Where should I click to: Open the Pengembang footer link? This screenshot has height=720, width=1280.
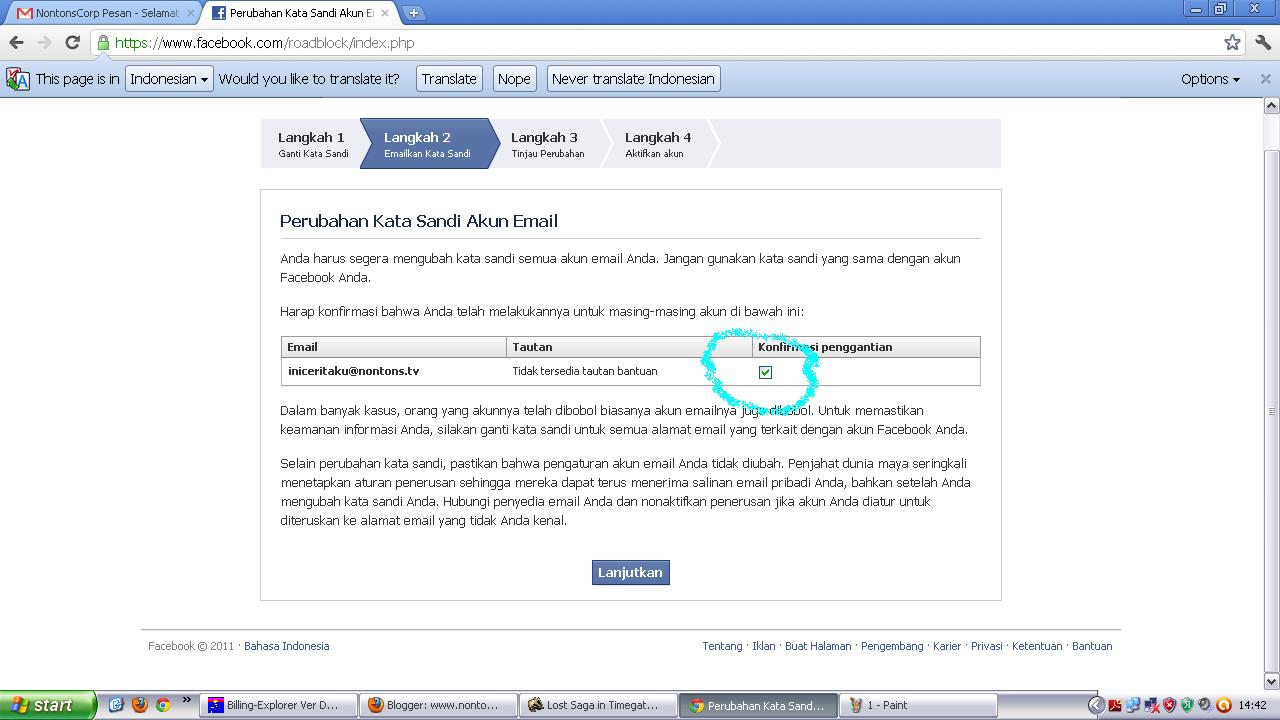pyautogui.click(x=892, y=646)
